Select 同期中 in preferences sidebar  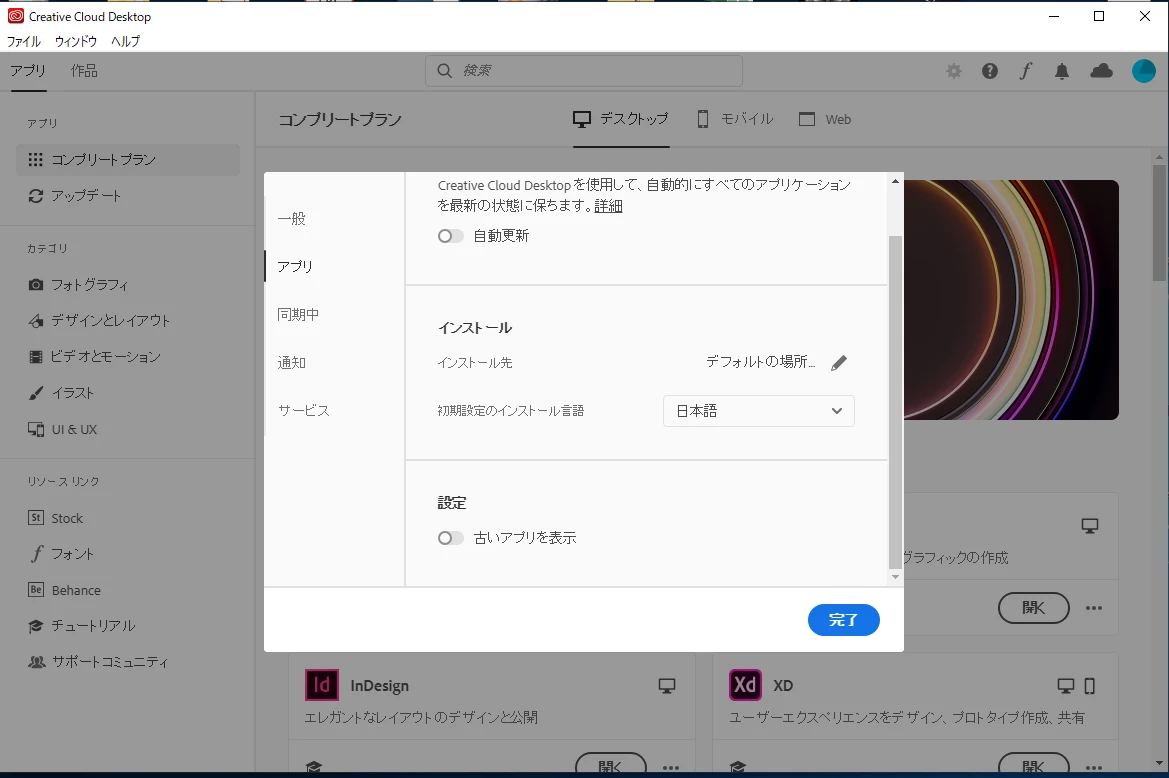pyautogui.click(x=298, y=314)
